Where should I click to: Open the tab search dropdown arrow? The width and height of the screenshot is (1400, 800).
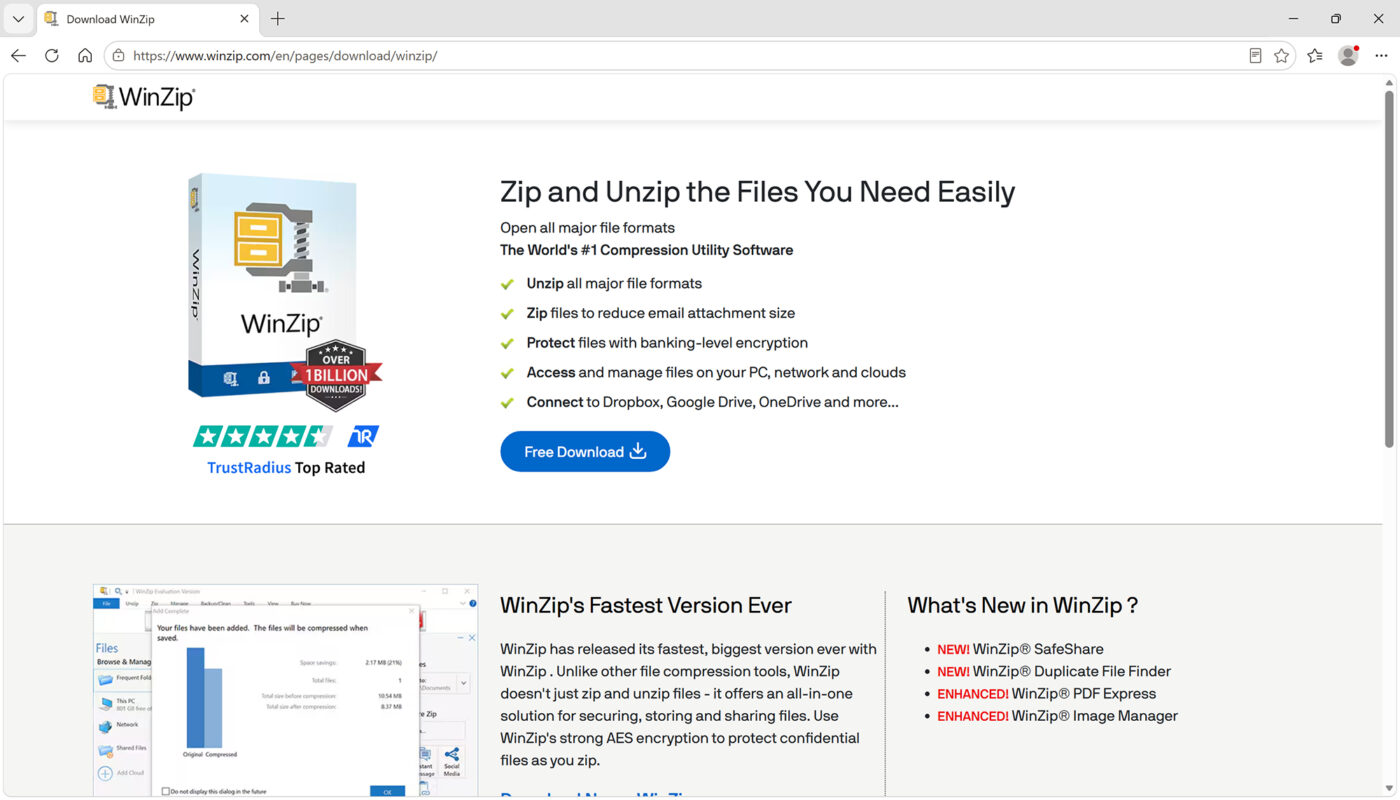18,19
